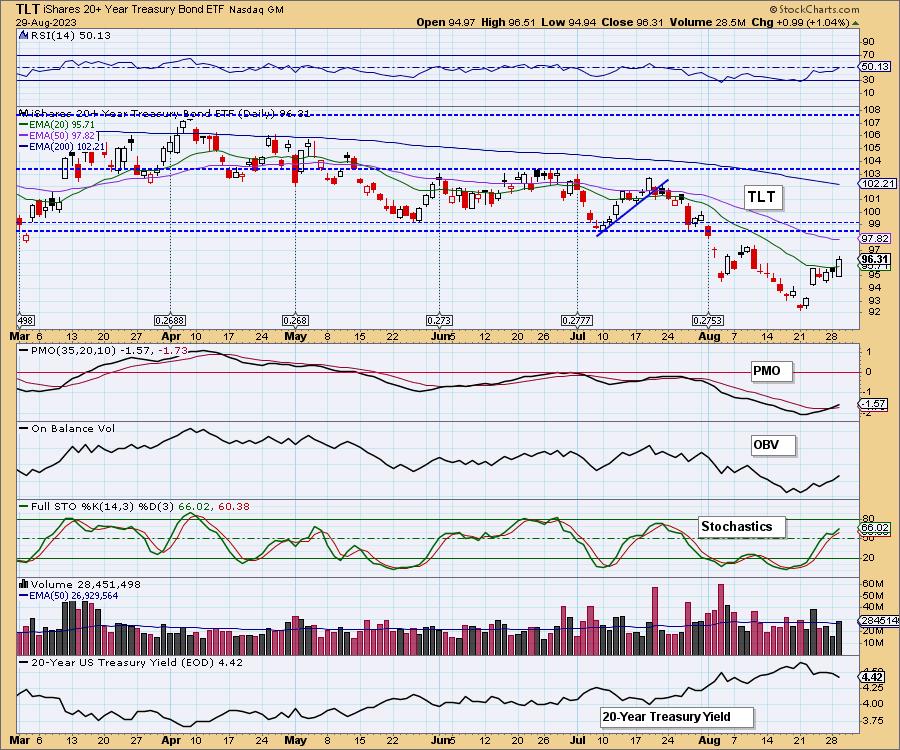Click the TLT ticker symbol in header

point(28,9)
